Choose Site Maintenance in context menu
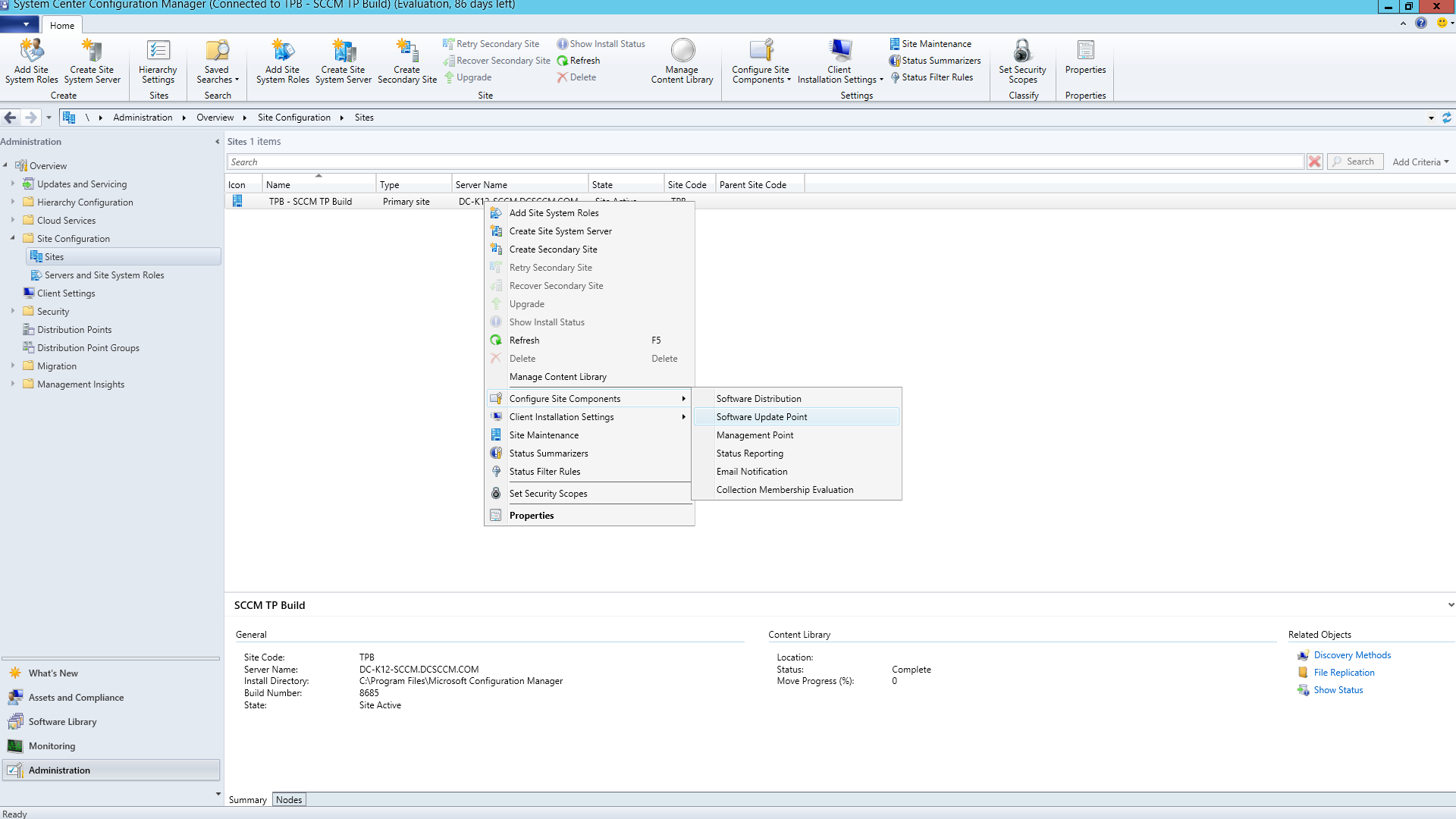 point(544,435)
